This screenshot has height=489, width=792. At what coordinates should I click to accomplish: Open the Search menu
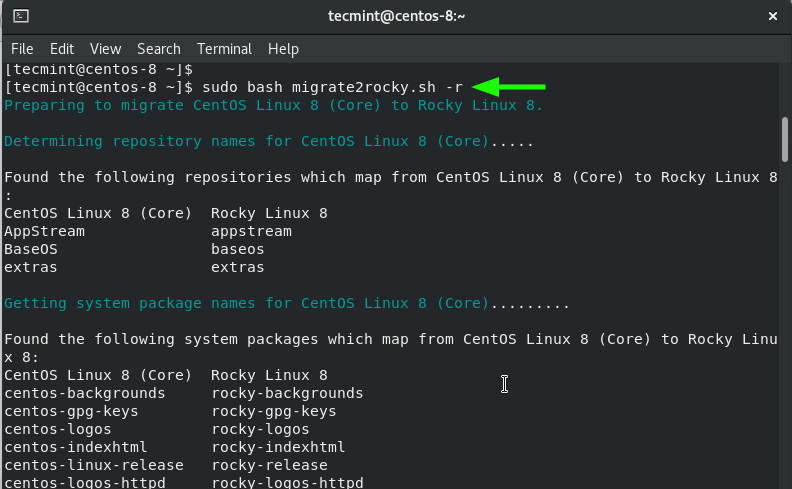pyautogui.click(x=159, y=49)
